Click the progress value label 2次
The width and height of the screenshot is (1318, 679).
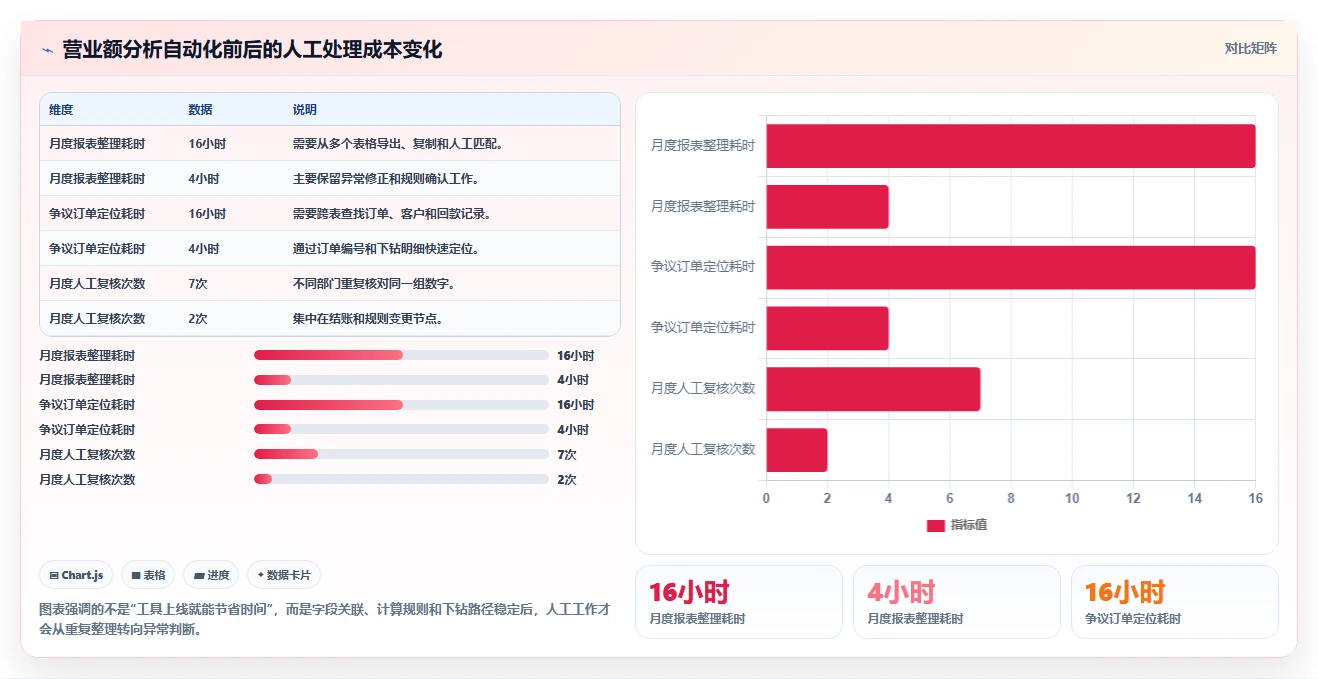tap(567, 479)
